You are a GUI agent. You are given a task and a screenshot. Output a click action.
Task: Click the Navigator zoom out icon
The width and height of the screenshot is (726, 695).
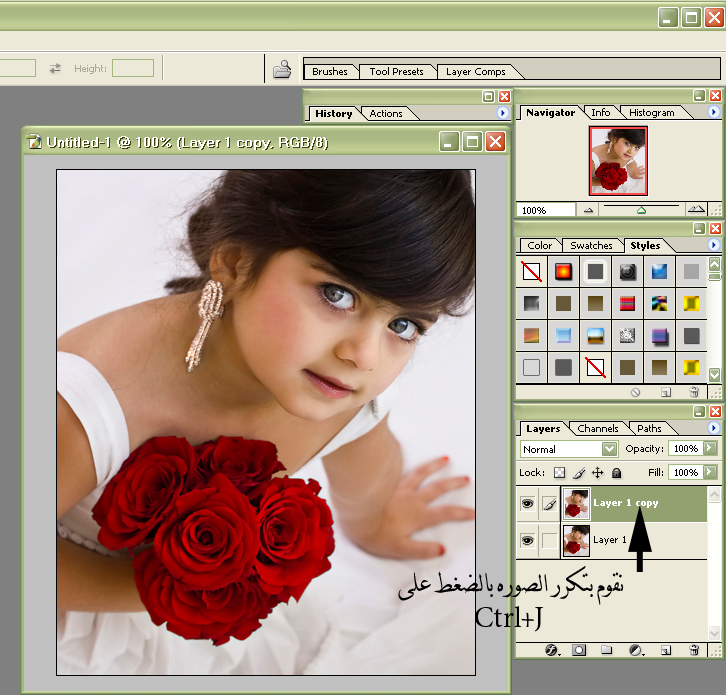tap(588, 210)
